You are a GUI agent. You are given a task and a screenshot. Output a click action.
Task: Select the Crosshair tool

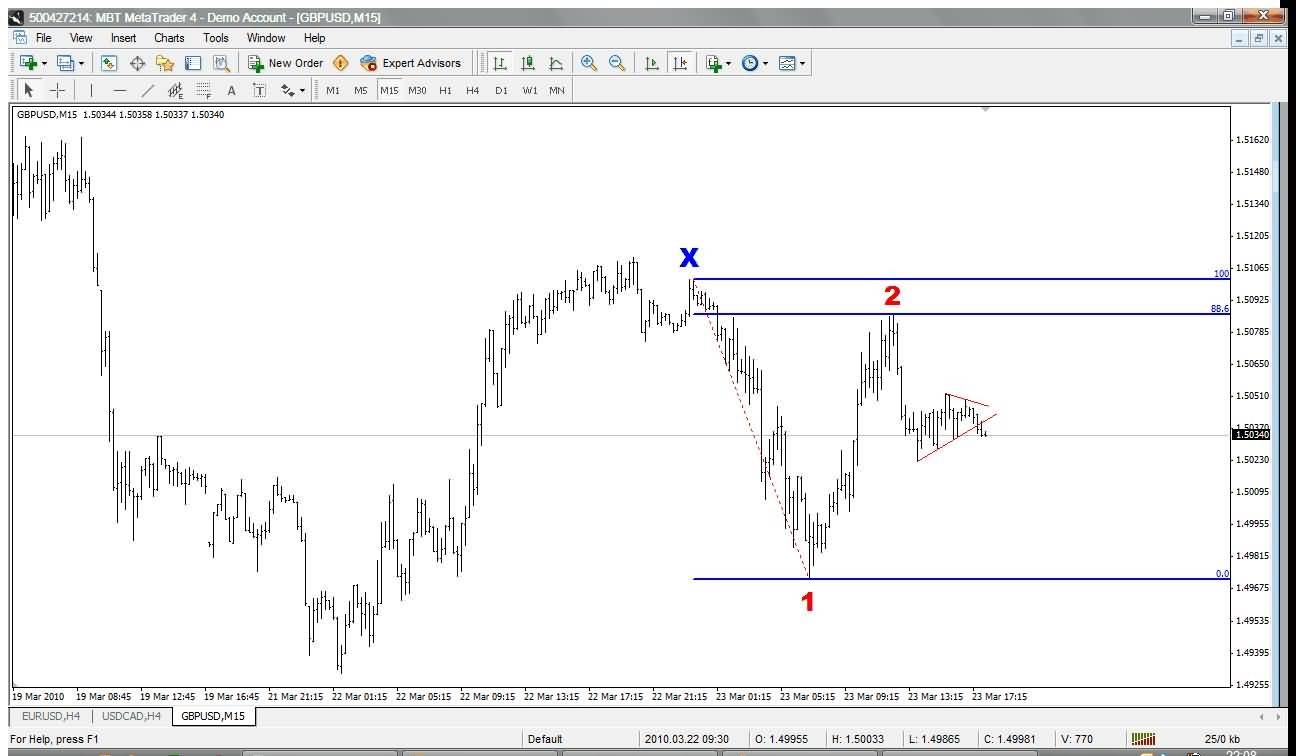click(x=58, y=90)
